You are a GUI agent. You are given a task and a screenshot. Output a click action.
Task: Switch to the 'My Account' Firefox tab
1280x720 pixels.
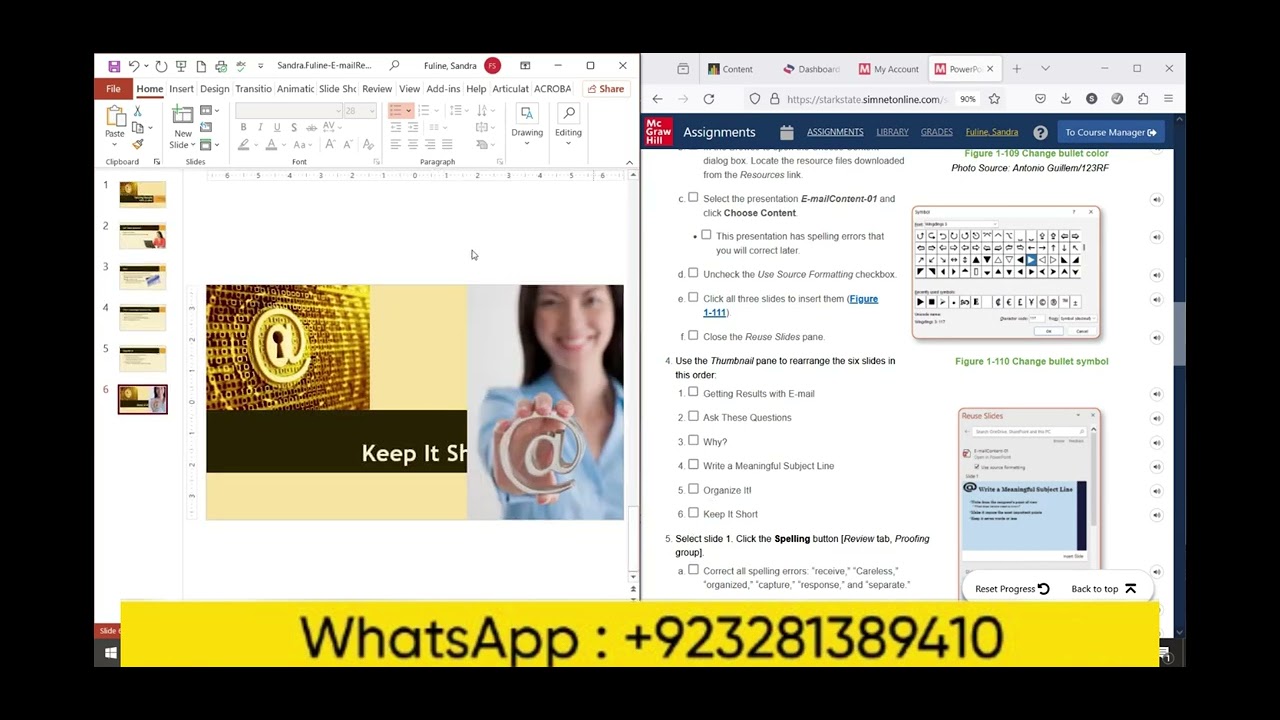click(x=888, y=69)
